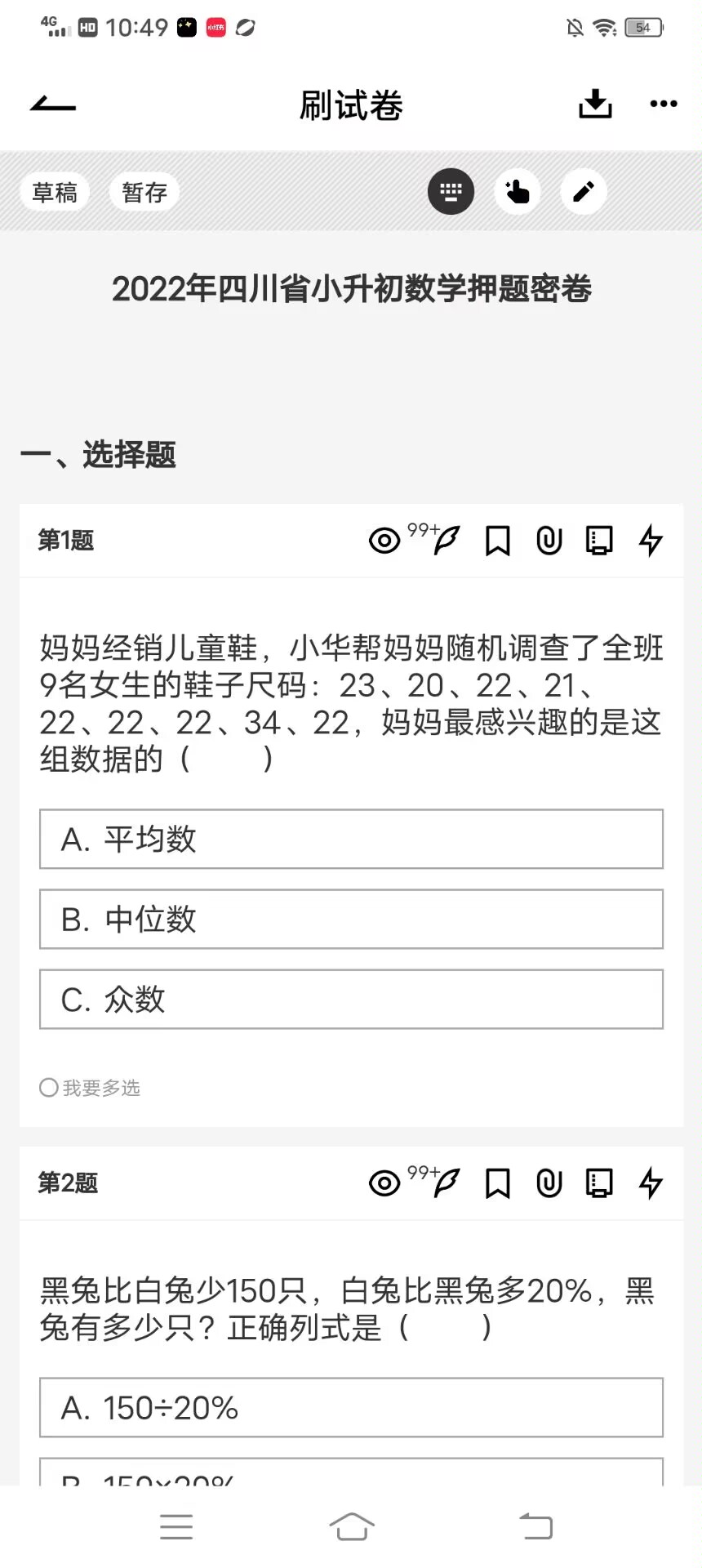
Task: Tap the keyboard input mode icon
Action: click(x=451, y=191)
